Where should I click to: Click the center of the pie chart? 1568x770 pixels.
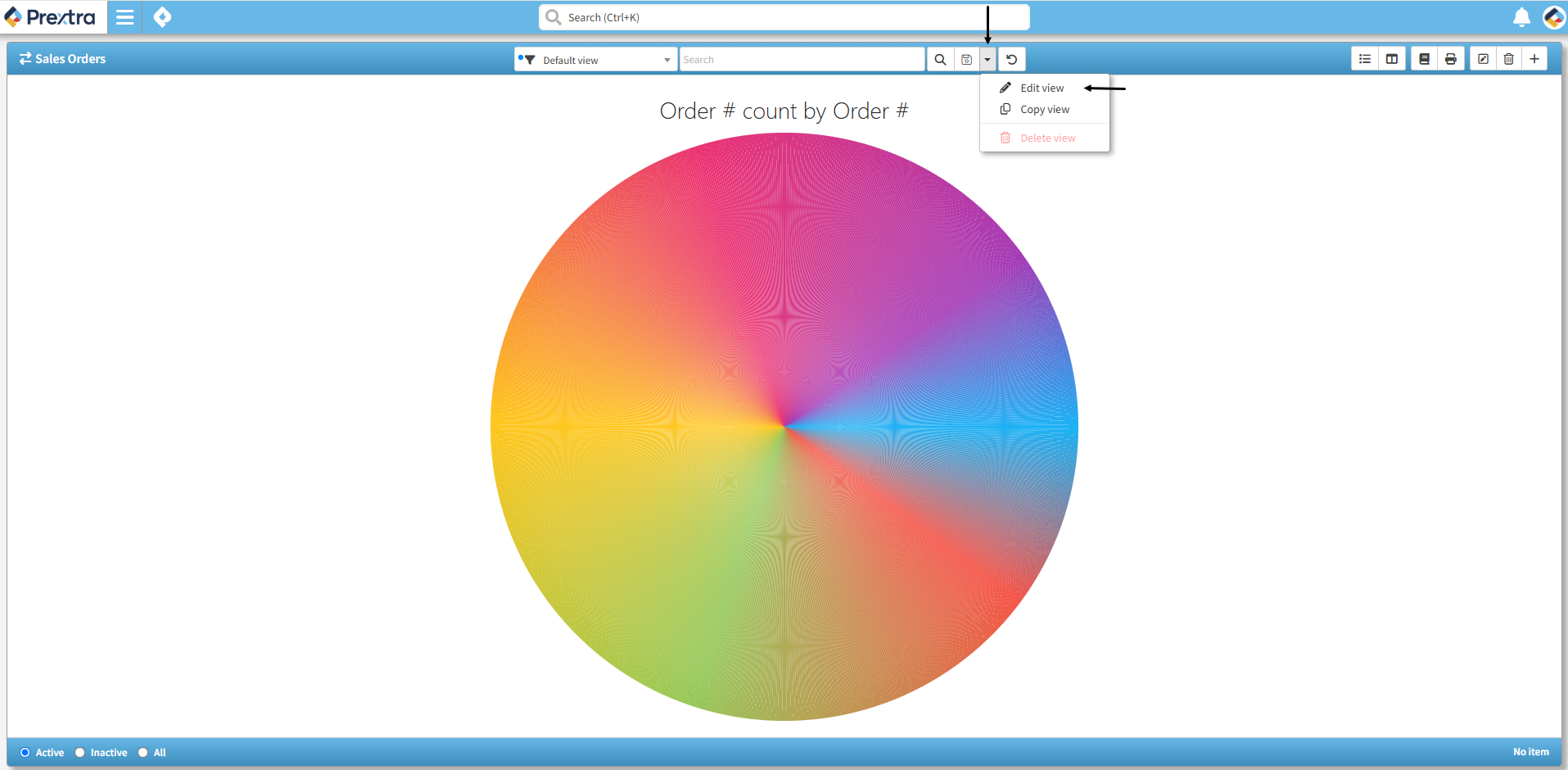tap(784, 427)
